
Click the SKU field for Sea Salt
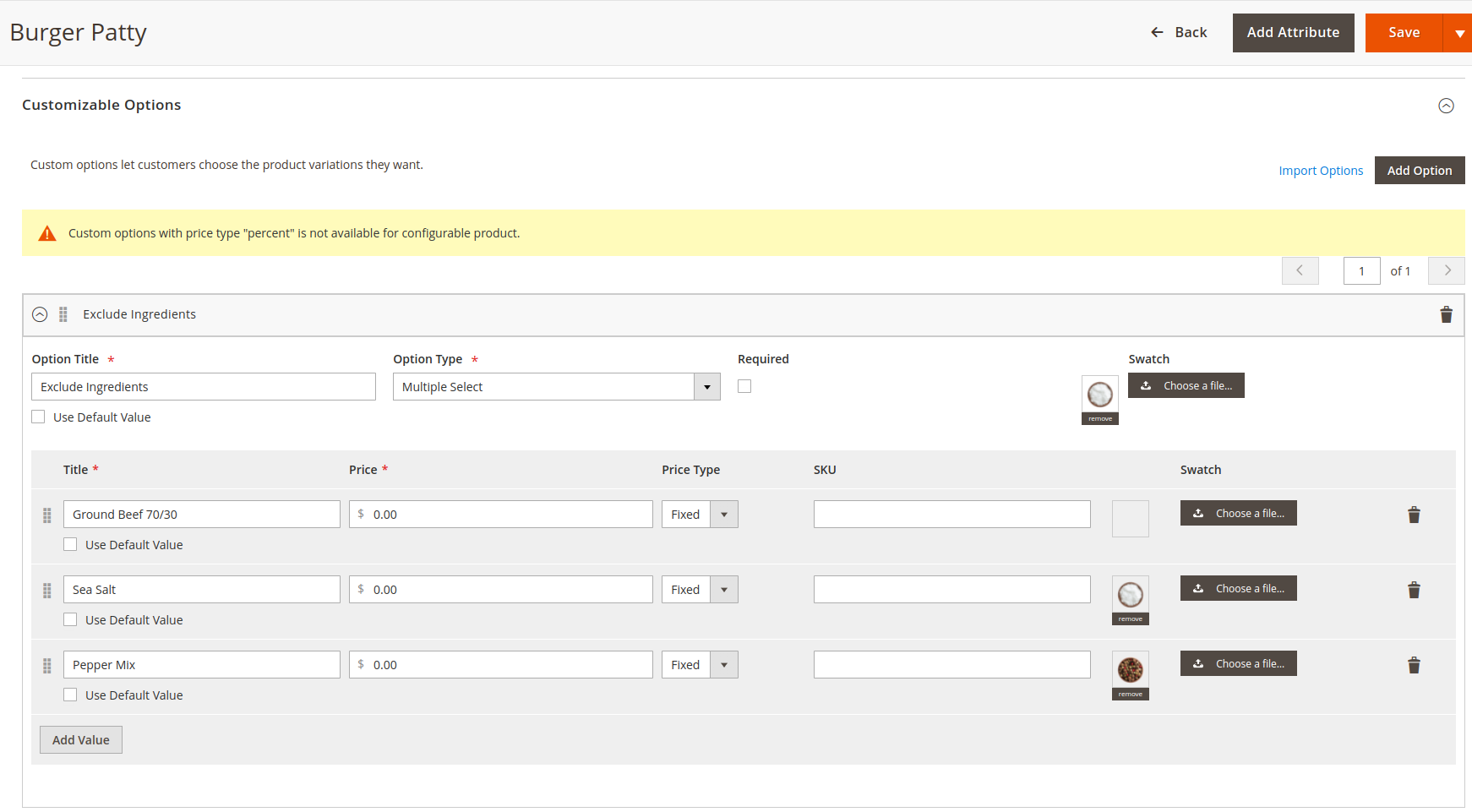pos(951,590)
